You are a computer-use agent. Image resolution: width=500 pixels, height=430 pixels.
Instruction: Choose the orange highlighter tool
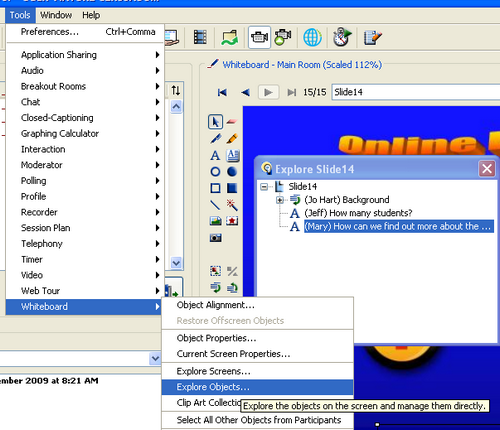pyautogui.click(x=232, y=138)
